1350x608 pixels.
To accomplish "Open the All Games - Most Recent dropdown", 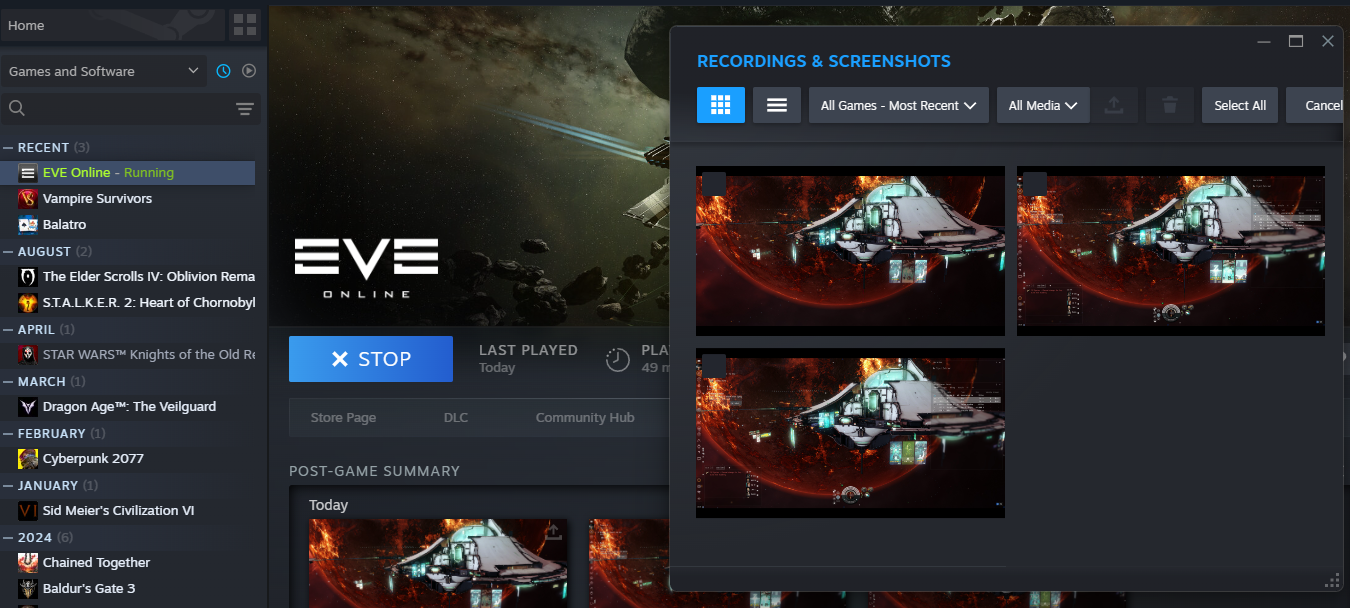I will coord(899,105).
